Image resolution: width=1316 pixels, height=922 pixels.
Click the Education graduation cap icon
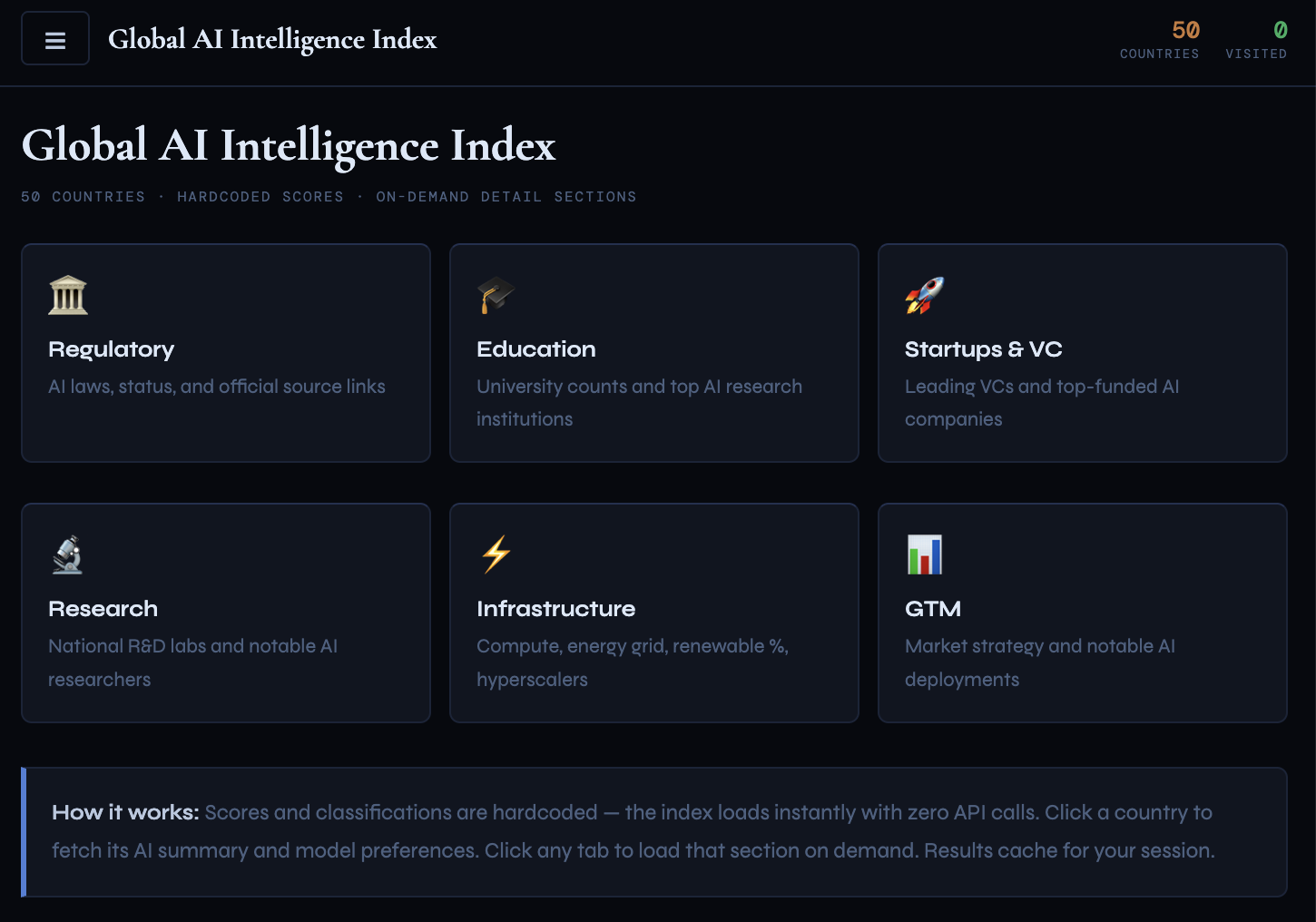pyautogui.click(x=496, y=296)
